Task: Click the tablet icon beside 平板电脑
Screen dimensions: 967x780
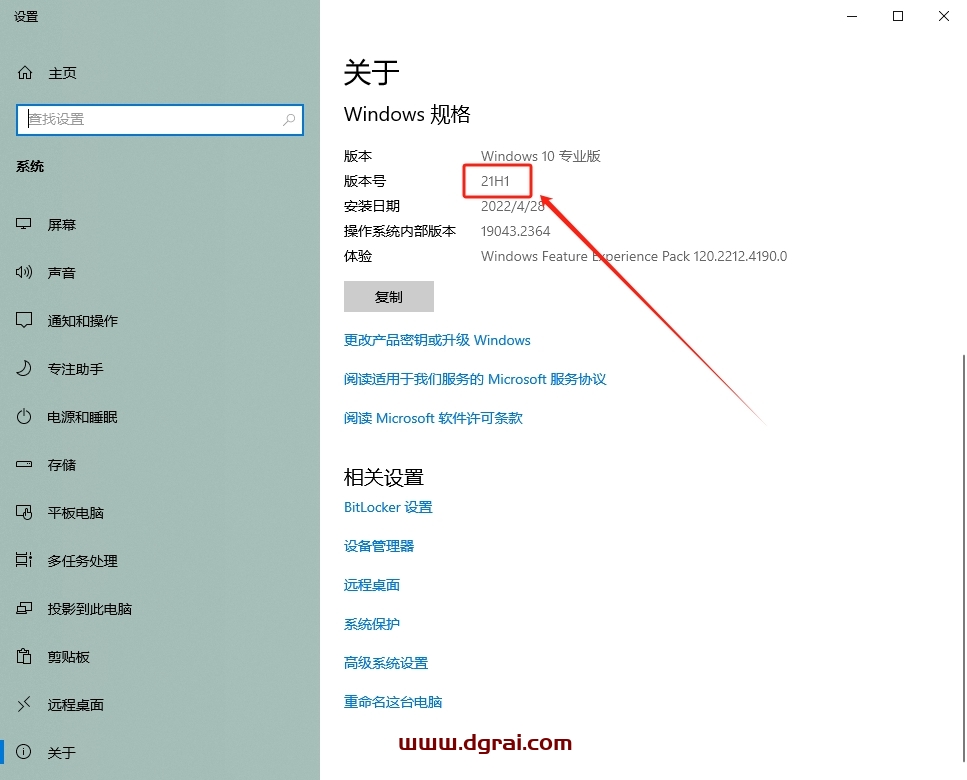Action: (23, 512)
